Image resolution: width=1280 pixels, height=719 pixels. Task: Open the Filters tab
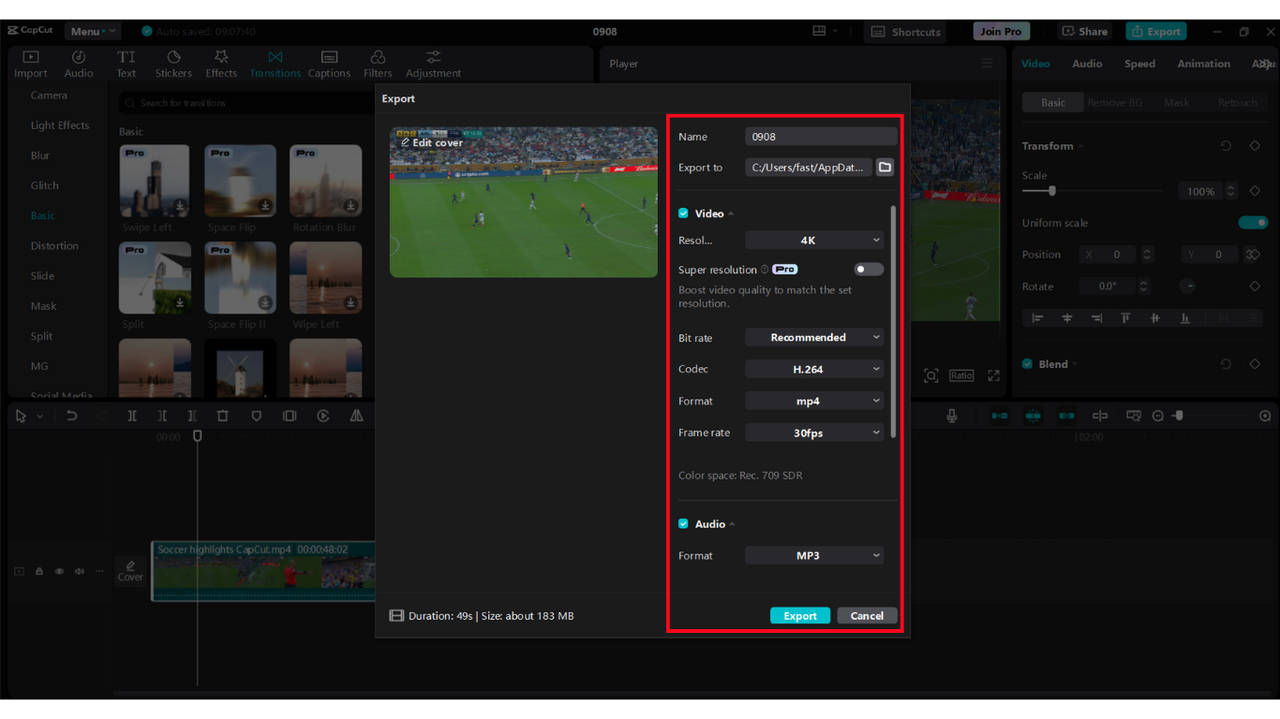[x=377, y=64]
